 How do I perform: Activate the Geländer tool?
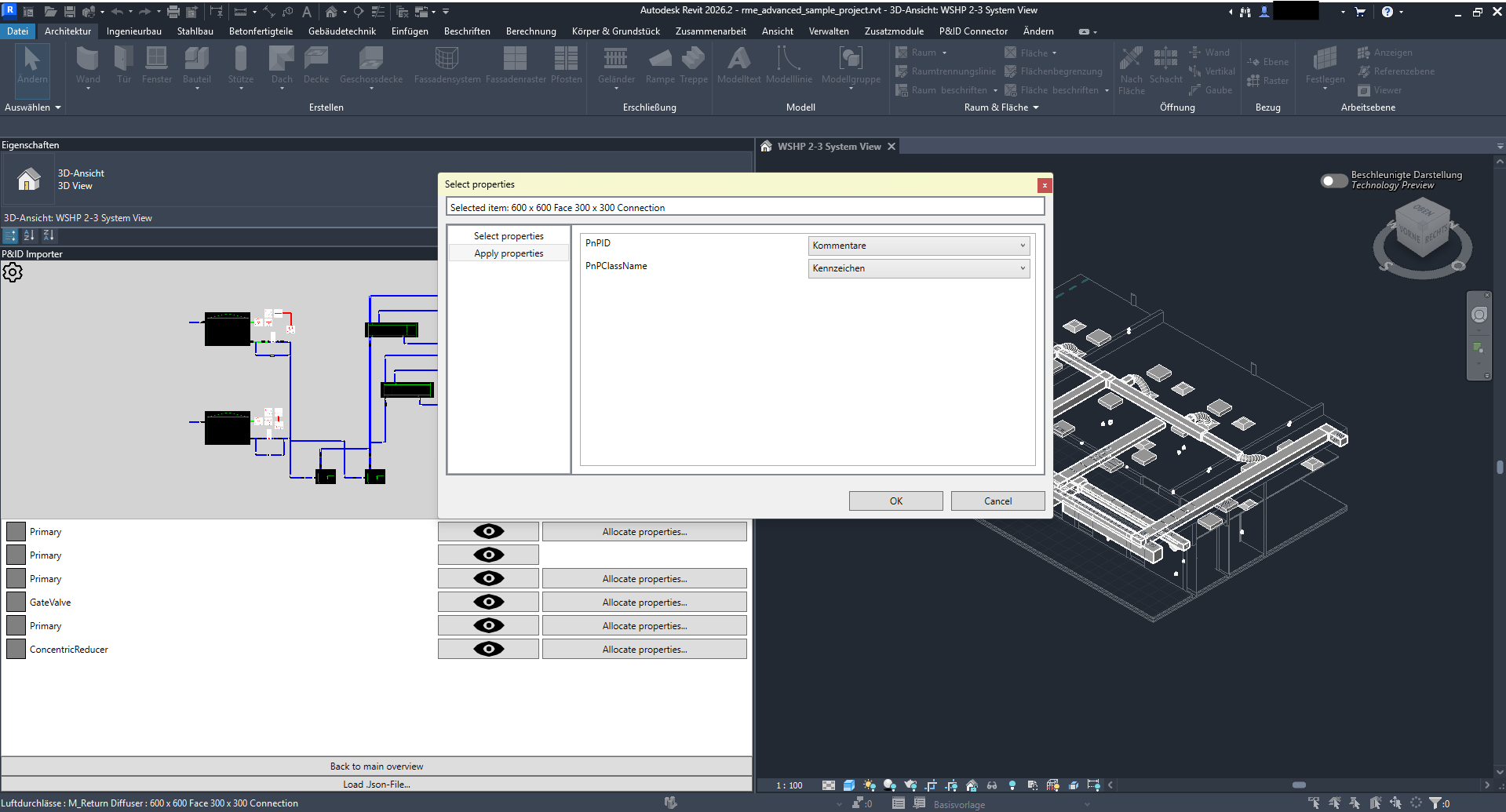615,64
